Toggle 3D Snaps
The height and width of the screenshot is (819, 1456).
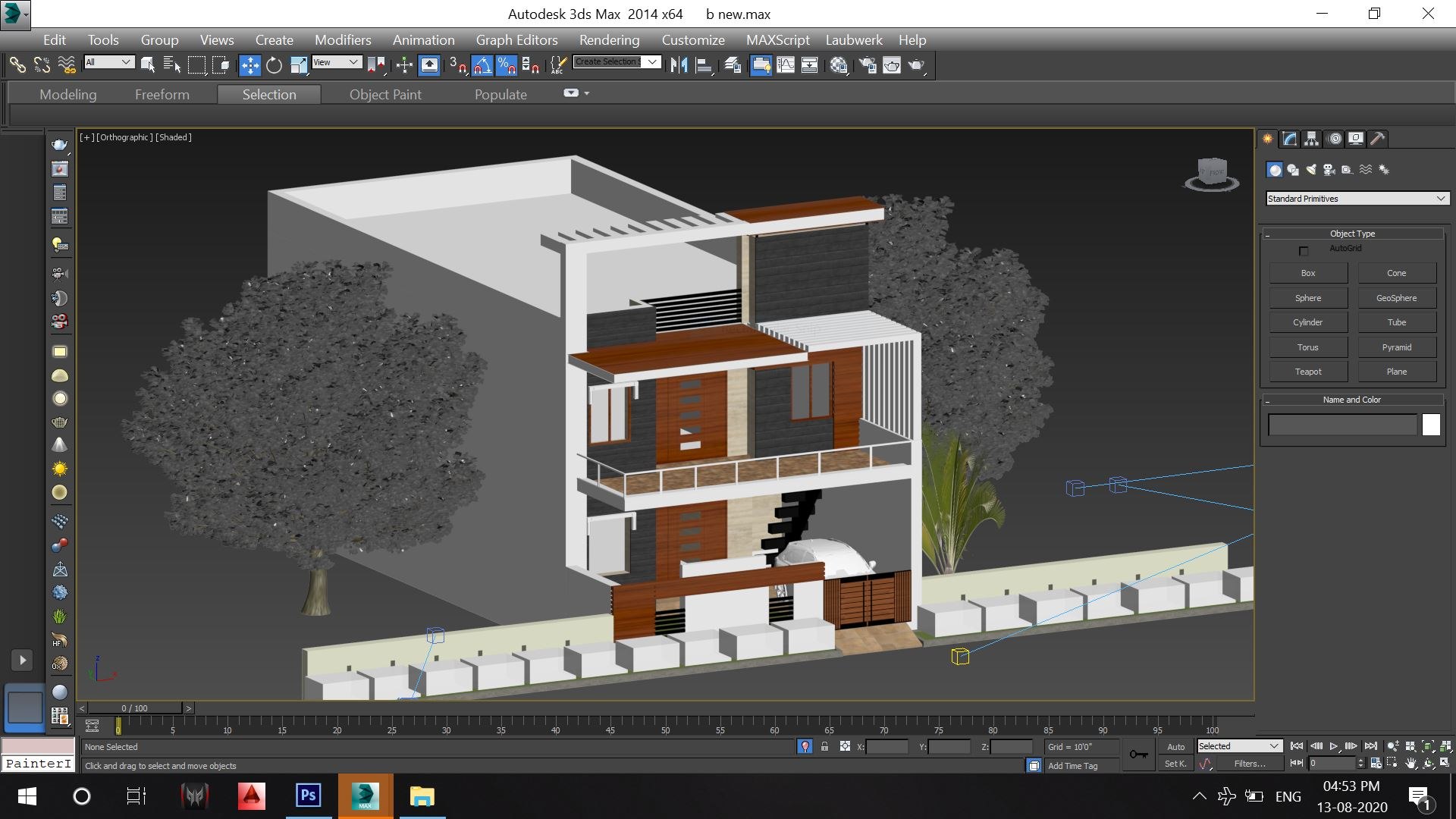457,65
